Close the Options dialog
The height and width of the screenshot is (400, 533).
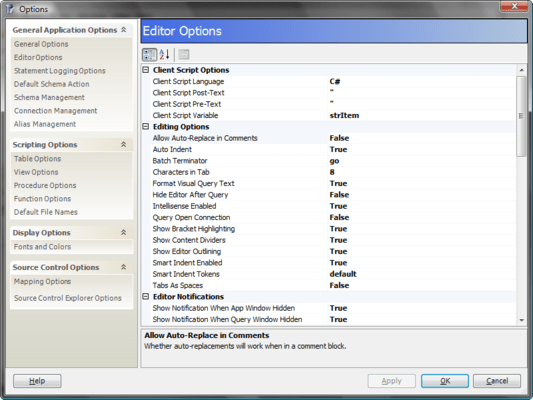514,6
